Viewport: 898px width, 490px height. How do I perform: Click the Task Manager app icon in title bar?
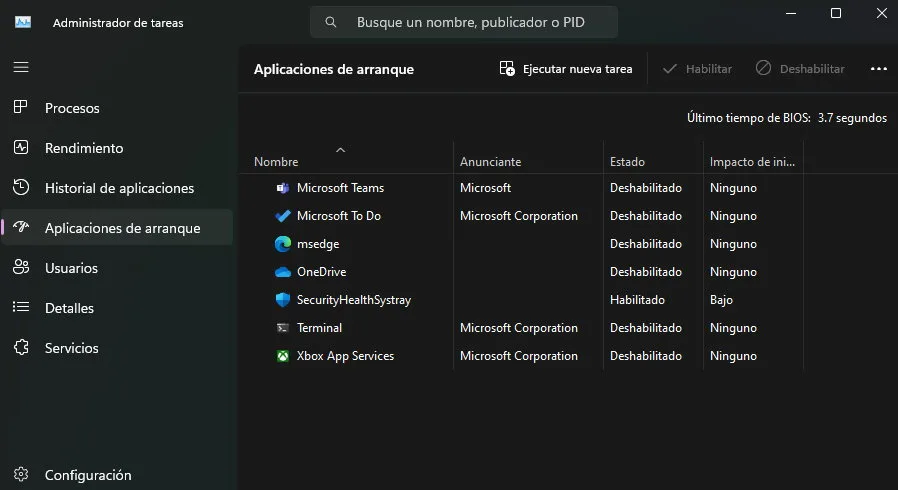point(23,22)
